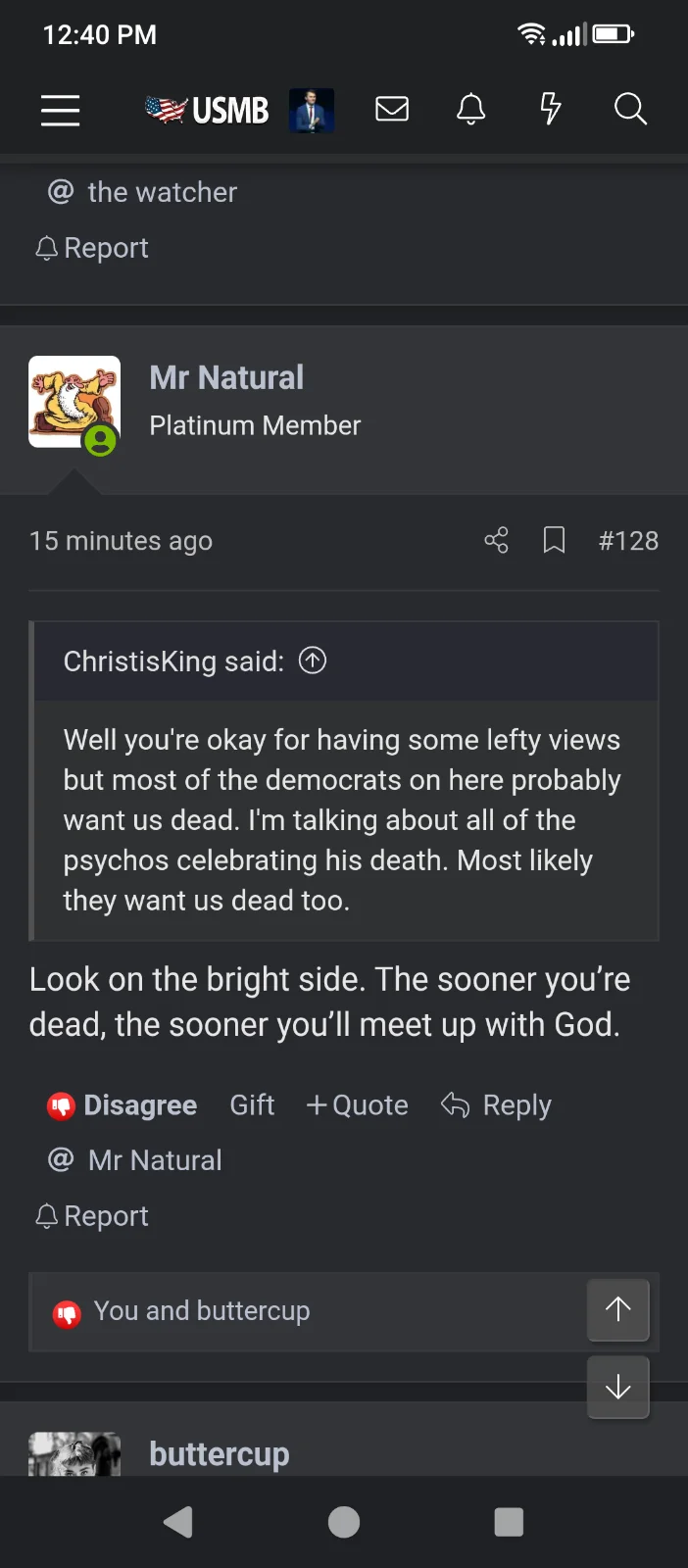Reply to Mr Natural's post
The image size is (688, 1568).
click(497, 1105)
